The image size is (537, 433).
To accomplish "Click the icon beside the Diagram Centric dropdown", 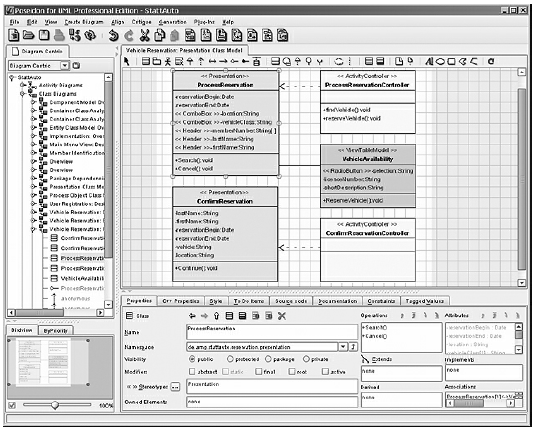I will pos(76,65).
